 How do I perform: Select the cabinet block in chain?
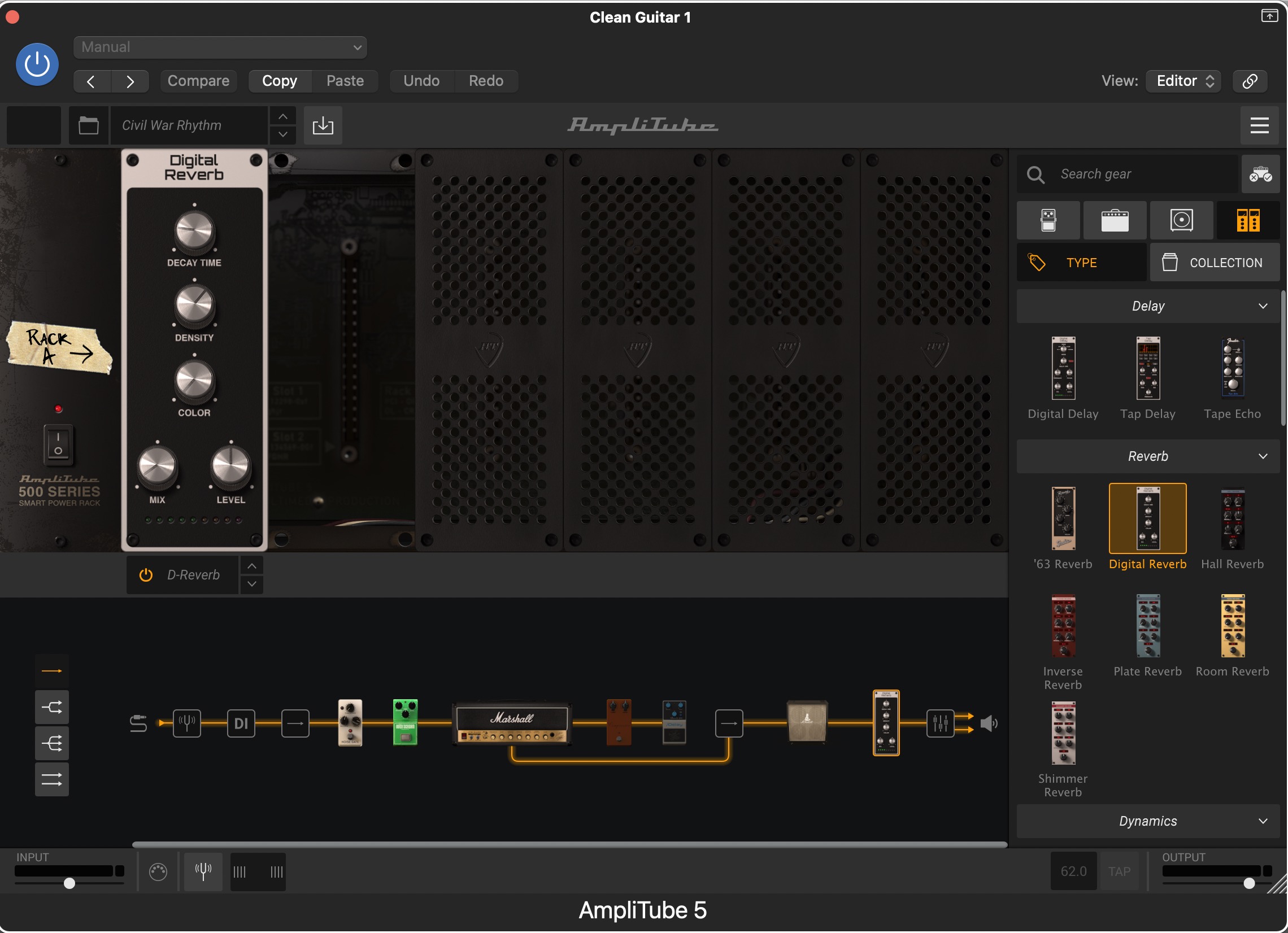coord(807,722)
